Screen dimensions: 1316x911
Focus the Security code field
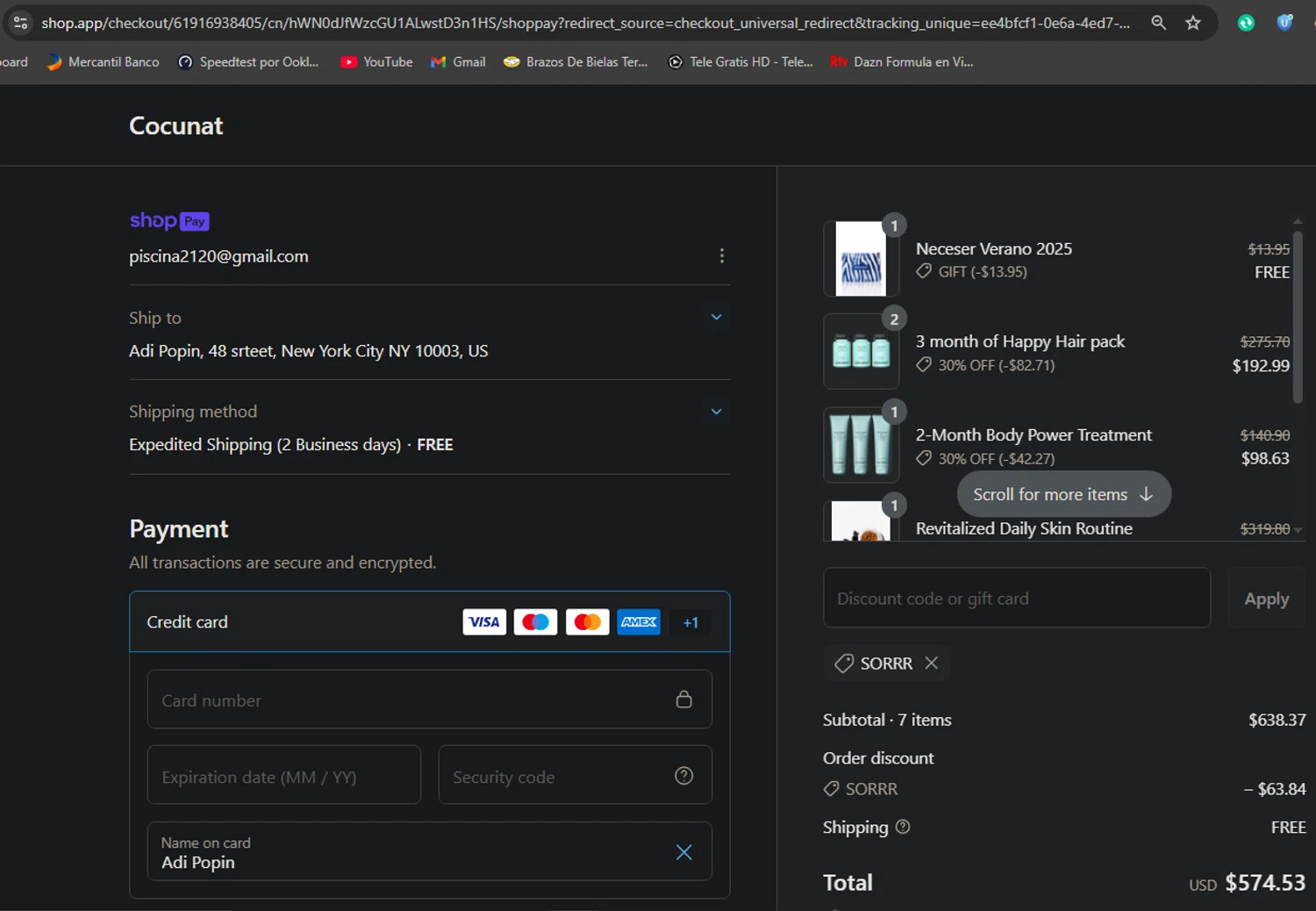tap(576, 775)
